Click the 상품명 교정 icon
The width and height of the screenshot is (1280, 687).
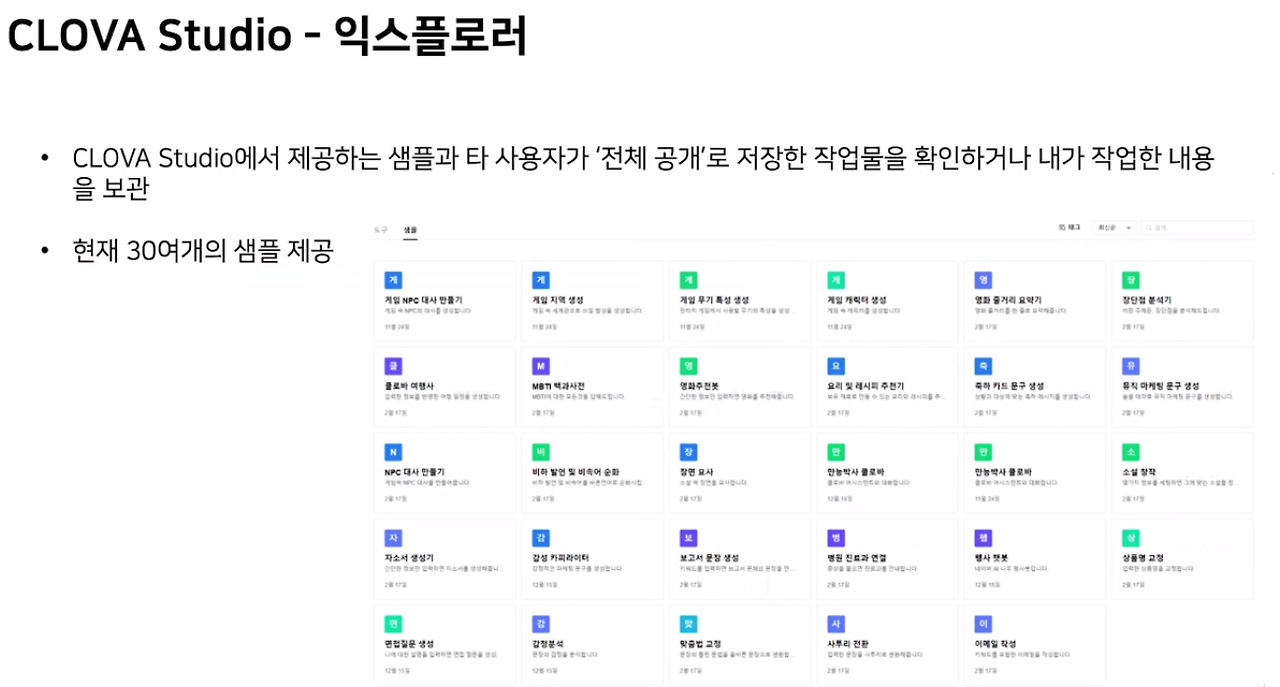pos(1131,538)
